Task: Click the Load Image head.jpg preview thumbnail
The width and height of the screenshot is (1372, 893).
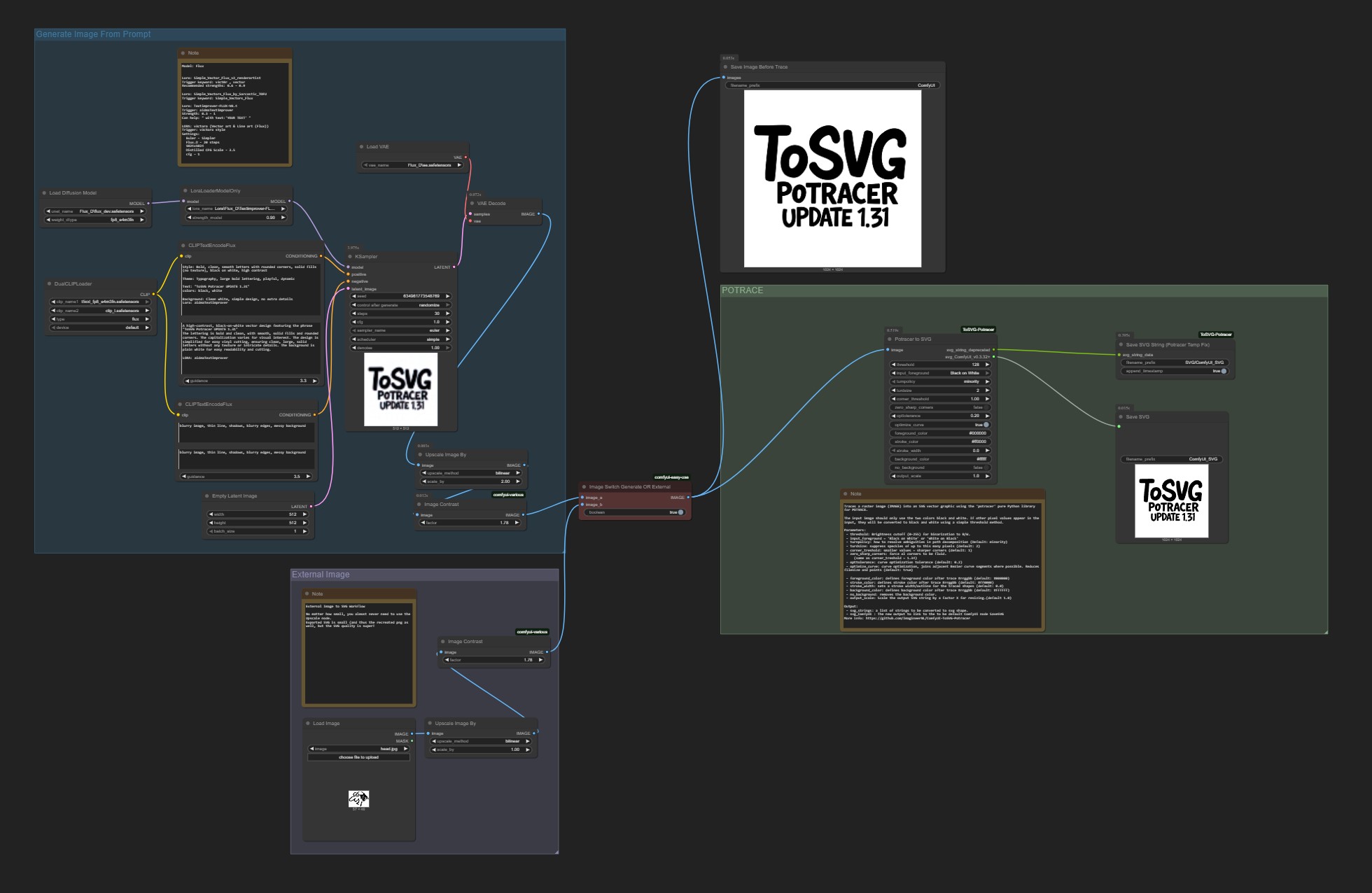Action: tap(358, 799)
